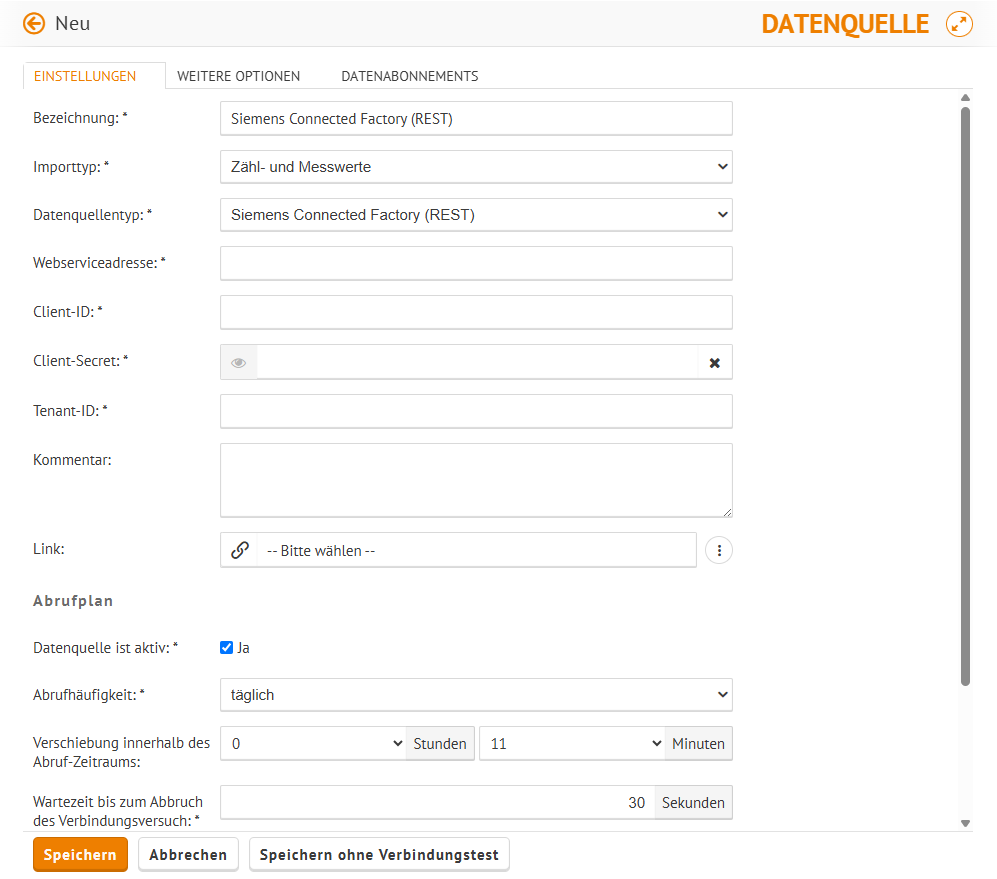This screenshot has height=879, width=997.
Task: Click the Wartezeit seconds input field
Action: click(x=437, y=803)
